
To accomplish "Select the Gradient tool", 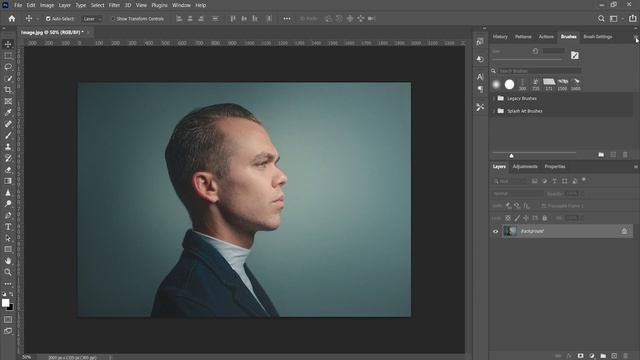I will pyautogui.click(x=8, y=181).
